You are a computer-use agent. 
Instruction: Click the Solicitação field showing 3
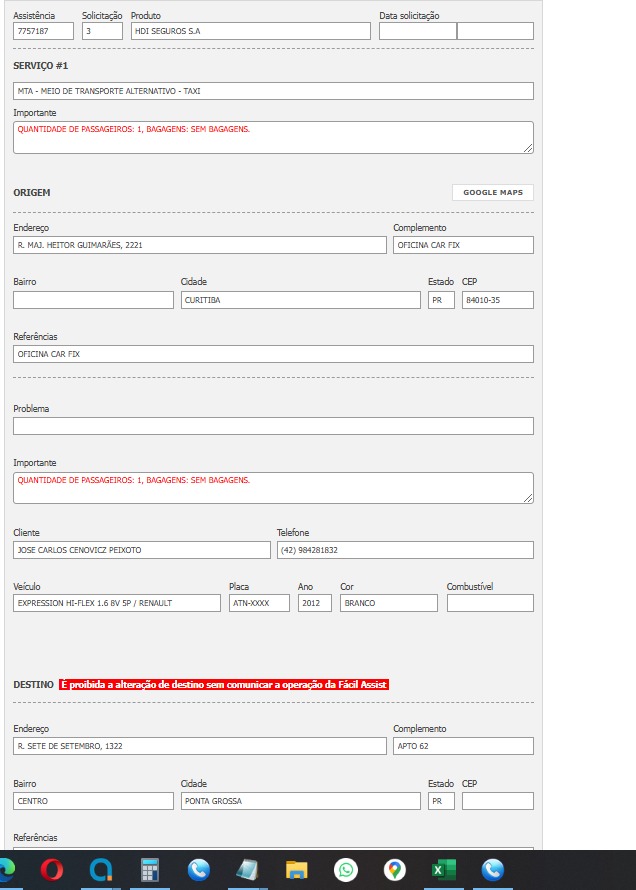(102, 31)
